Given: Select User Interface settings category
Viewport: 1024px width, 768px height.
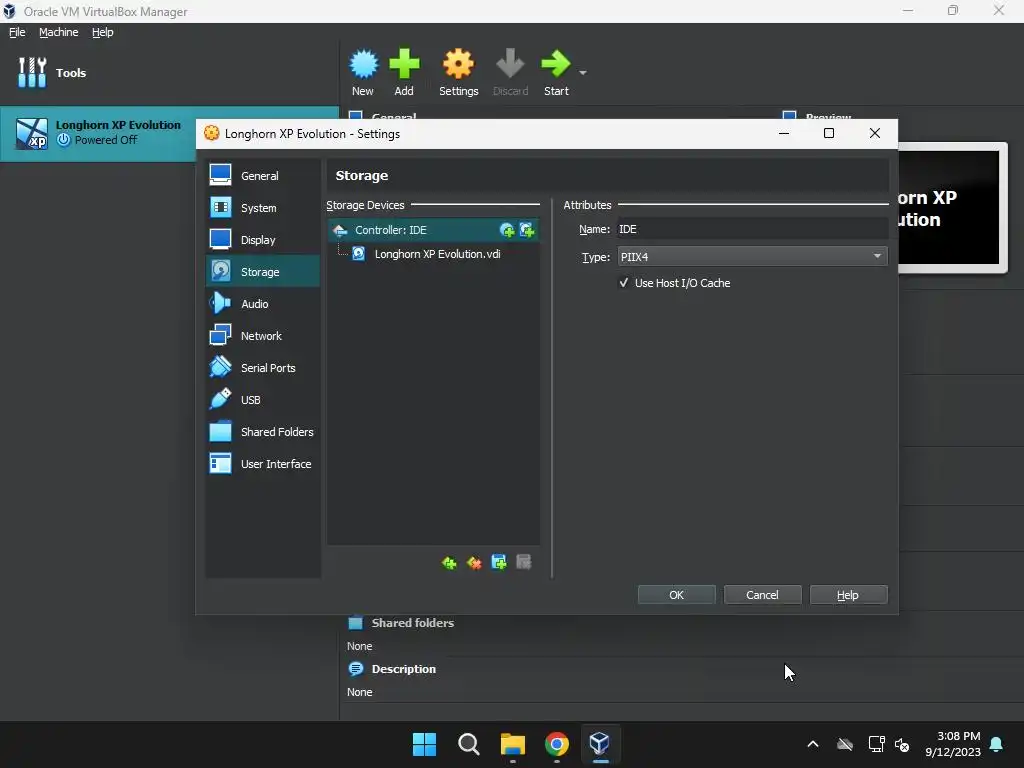Looking at the screenshot, I should coord(263,464).
